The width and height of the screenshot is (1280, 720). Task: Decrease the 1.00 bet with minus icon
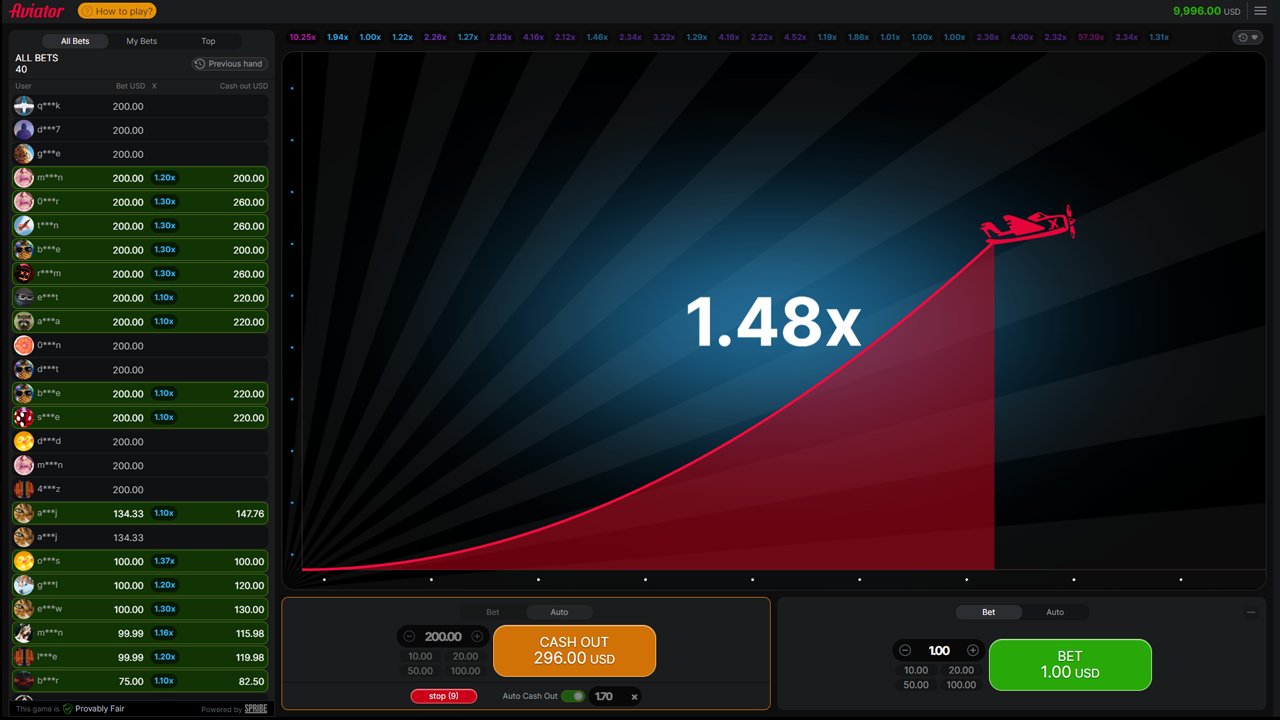905,650
